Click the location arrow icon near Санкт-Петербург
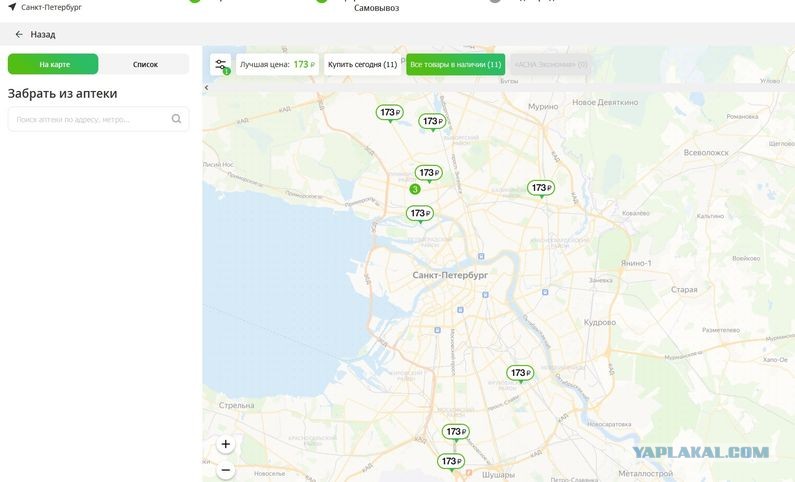795x482 pixels. (12, 7)
